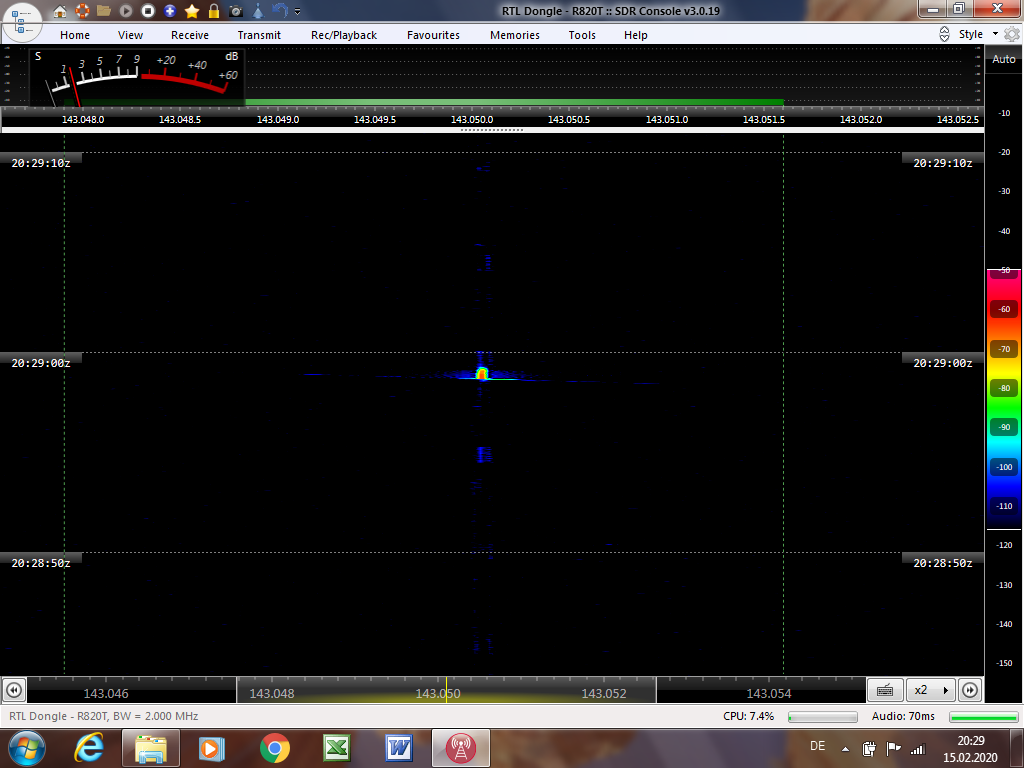Click the waterfall color scale gradient bar
The height and width of the screenshot is (768, 1024).
click(1004, 398)
